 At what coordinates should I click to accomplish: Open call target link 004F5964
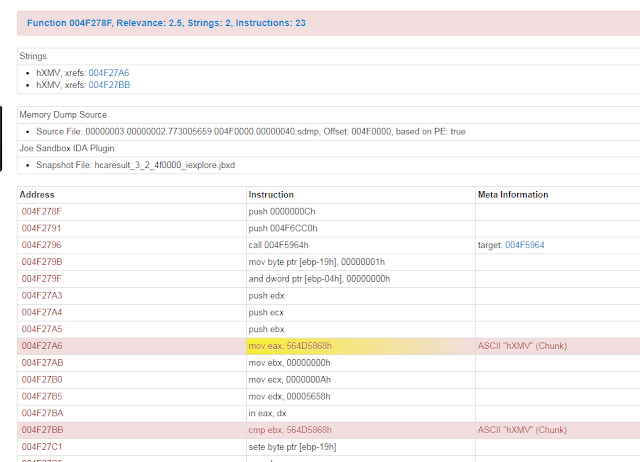coord(525,245)
